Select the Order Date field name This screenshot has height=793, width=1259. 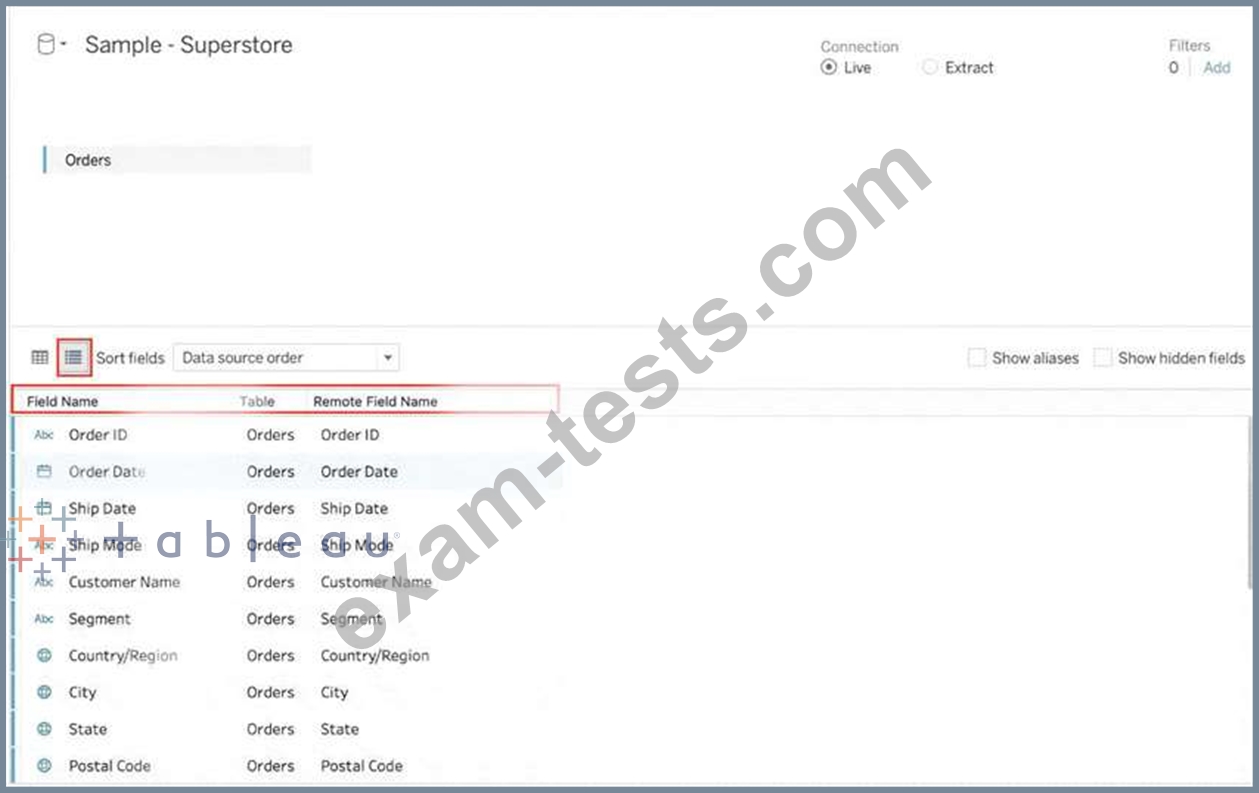107,472
